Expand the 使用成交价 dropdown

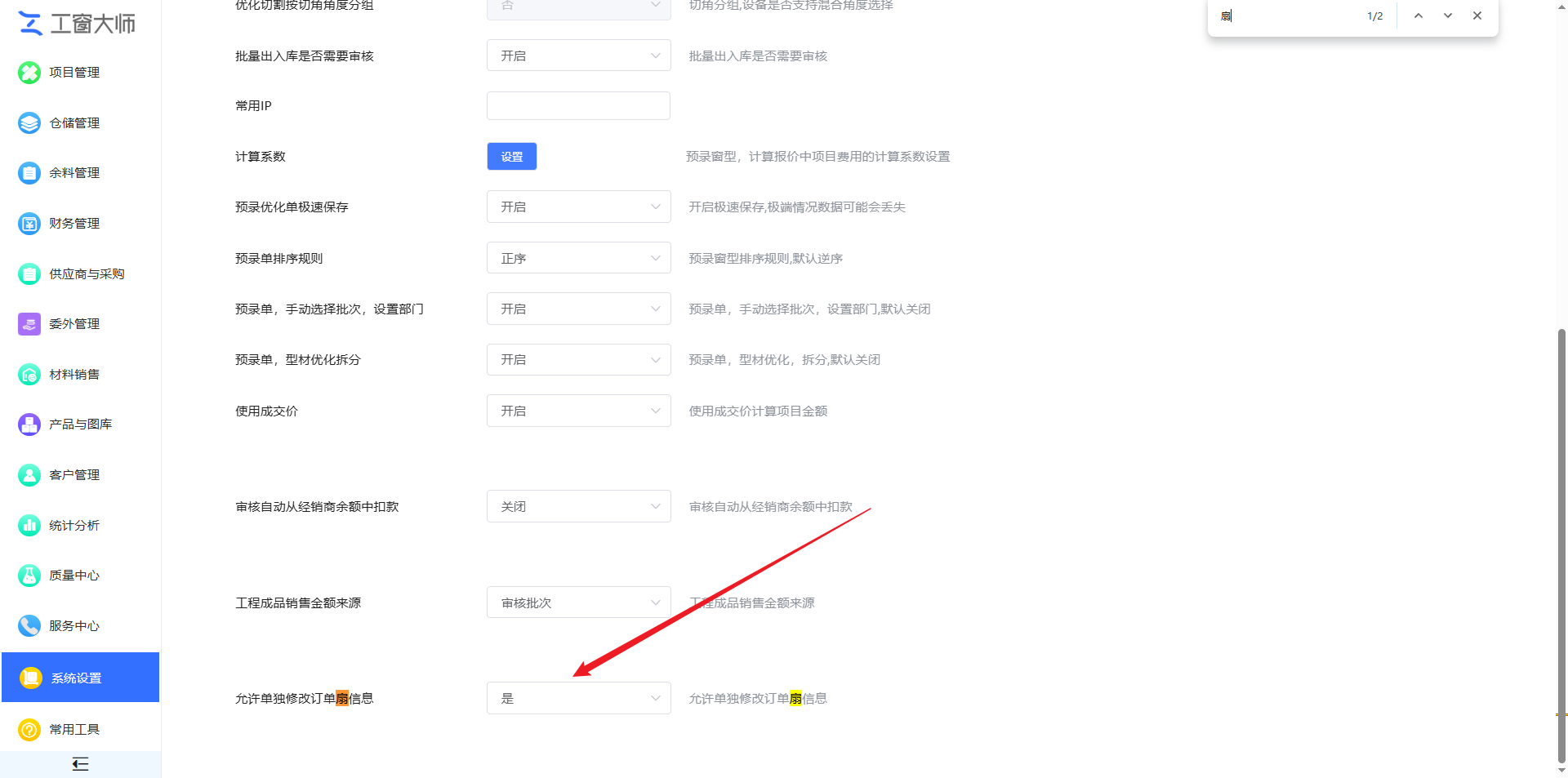579,411
